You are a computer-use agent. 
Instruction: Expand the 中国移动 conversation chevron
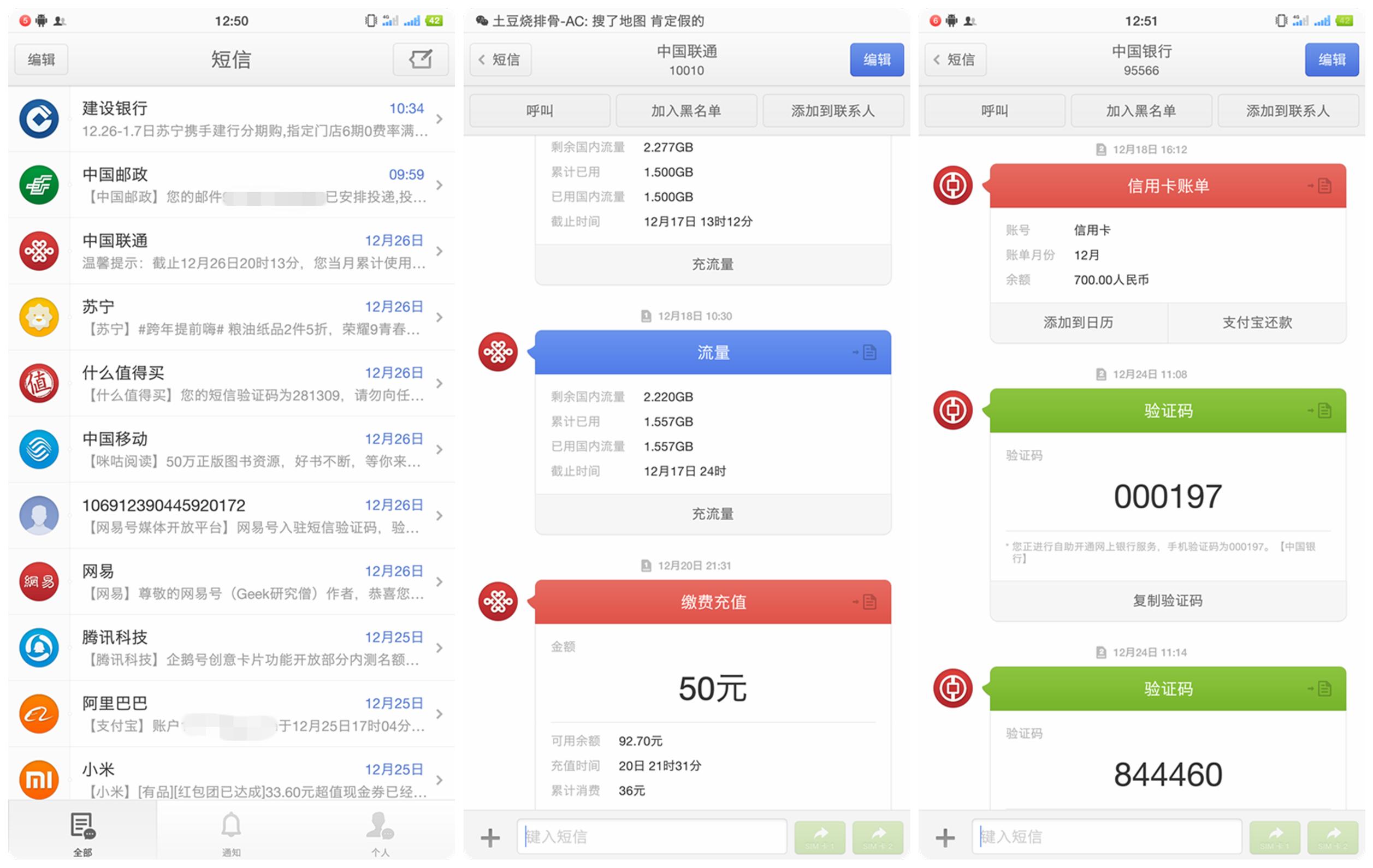coord(439,450)
